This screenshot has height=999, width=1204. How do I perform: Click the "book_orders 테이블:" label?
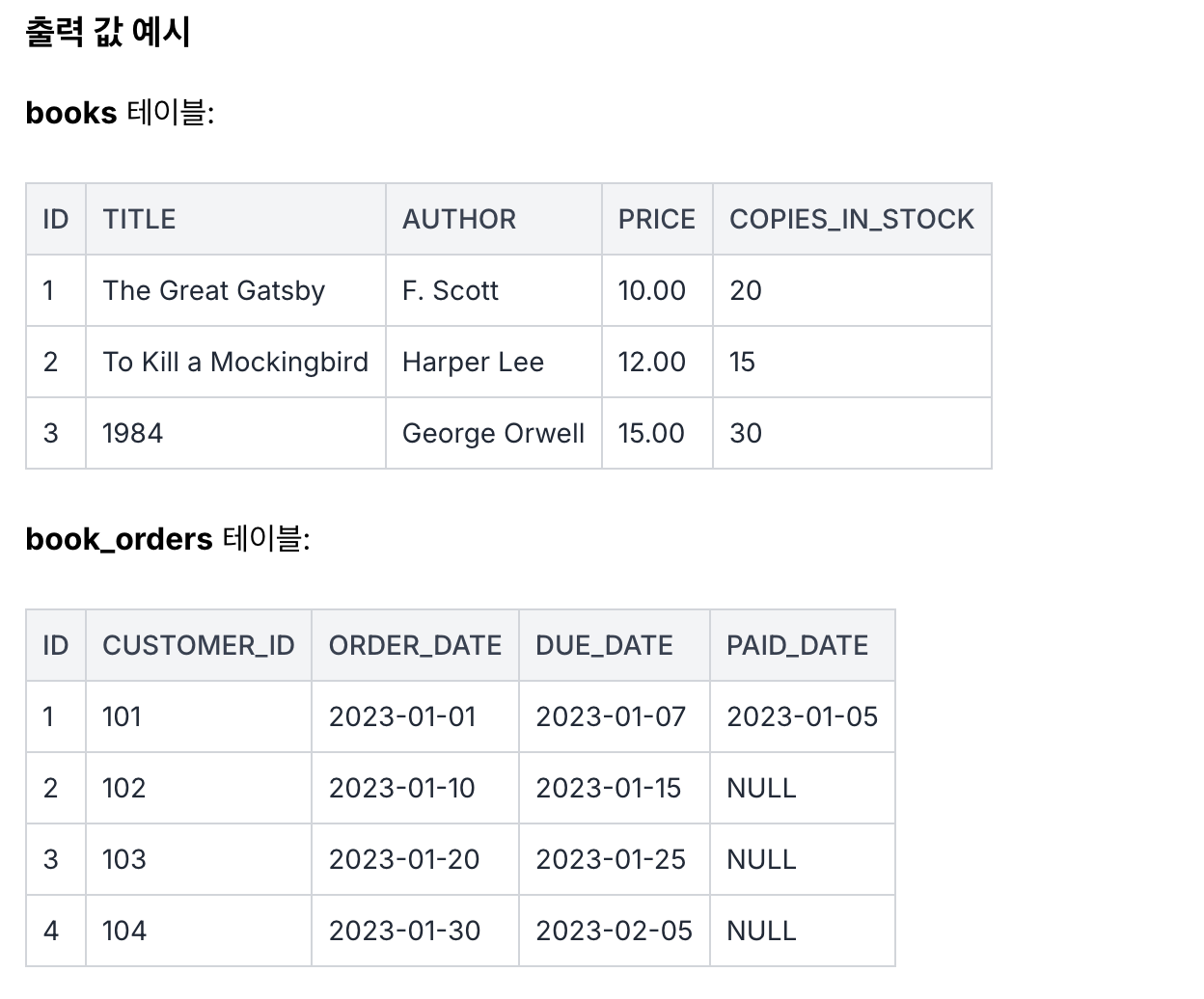pyautogui.click(x=168, y=539)
